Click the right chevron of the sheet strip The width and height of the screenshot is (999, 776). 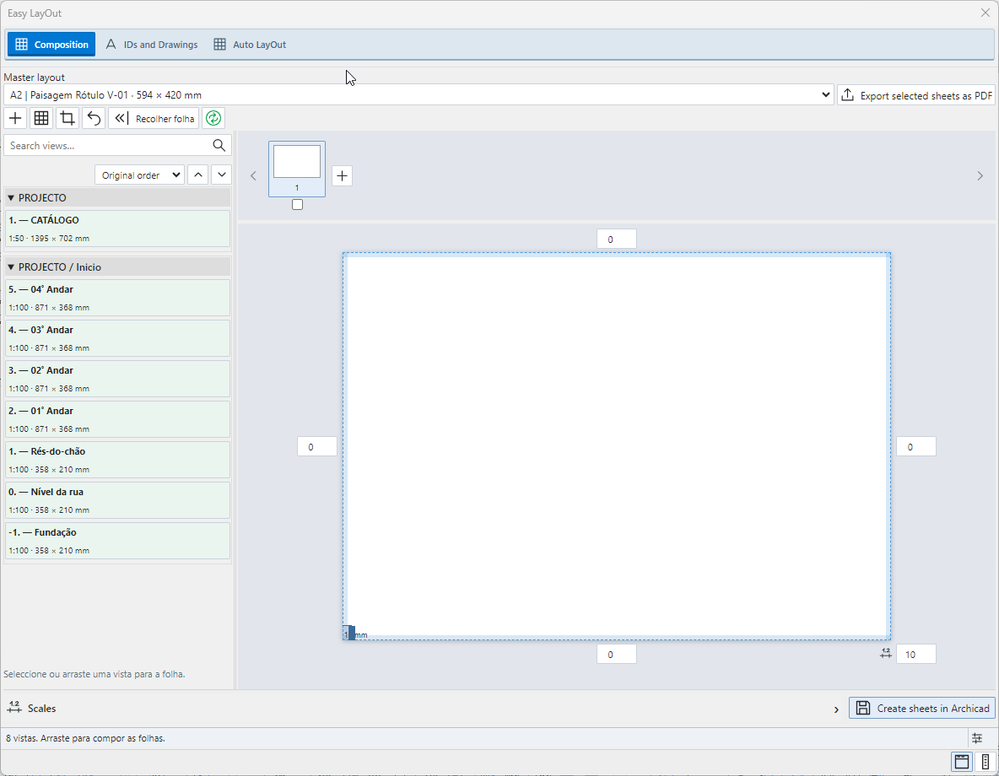[x=980, y=176]
